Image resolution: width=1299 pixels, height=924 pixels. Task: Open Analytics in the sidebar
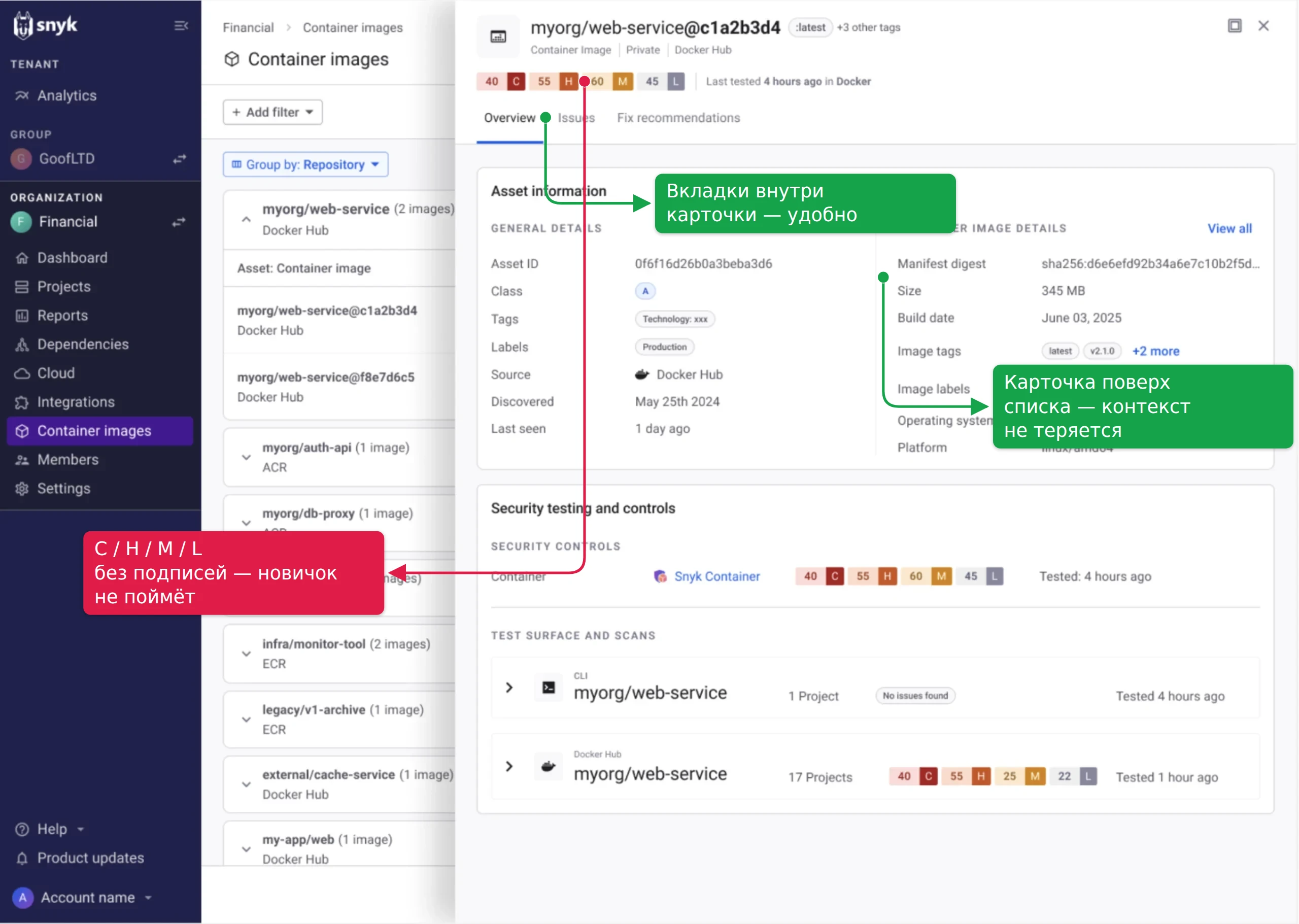[56, 95]
